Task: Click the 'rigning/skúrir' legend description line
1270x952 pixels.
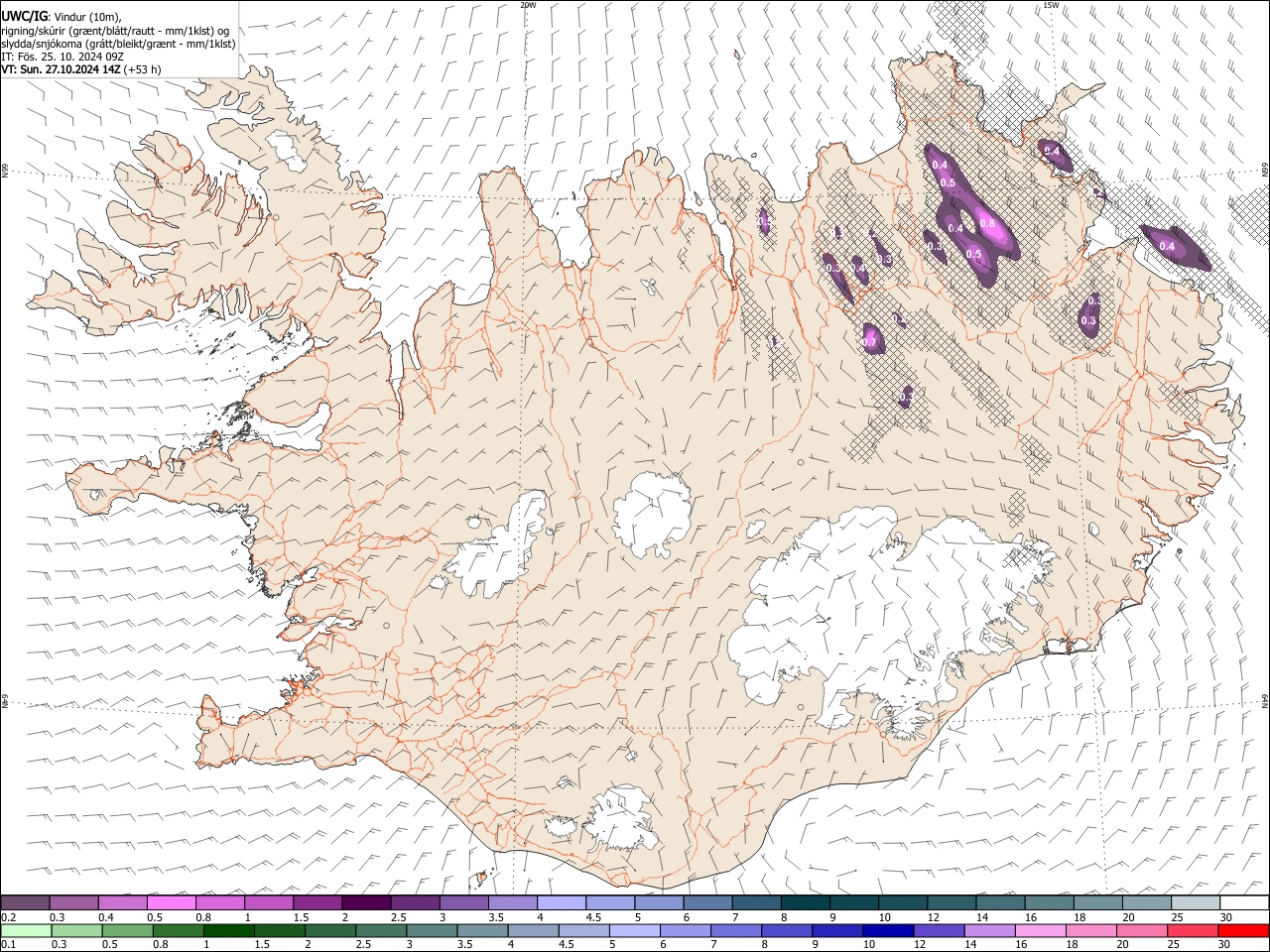Action: (114, 31)
